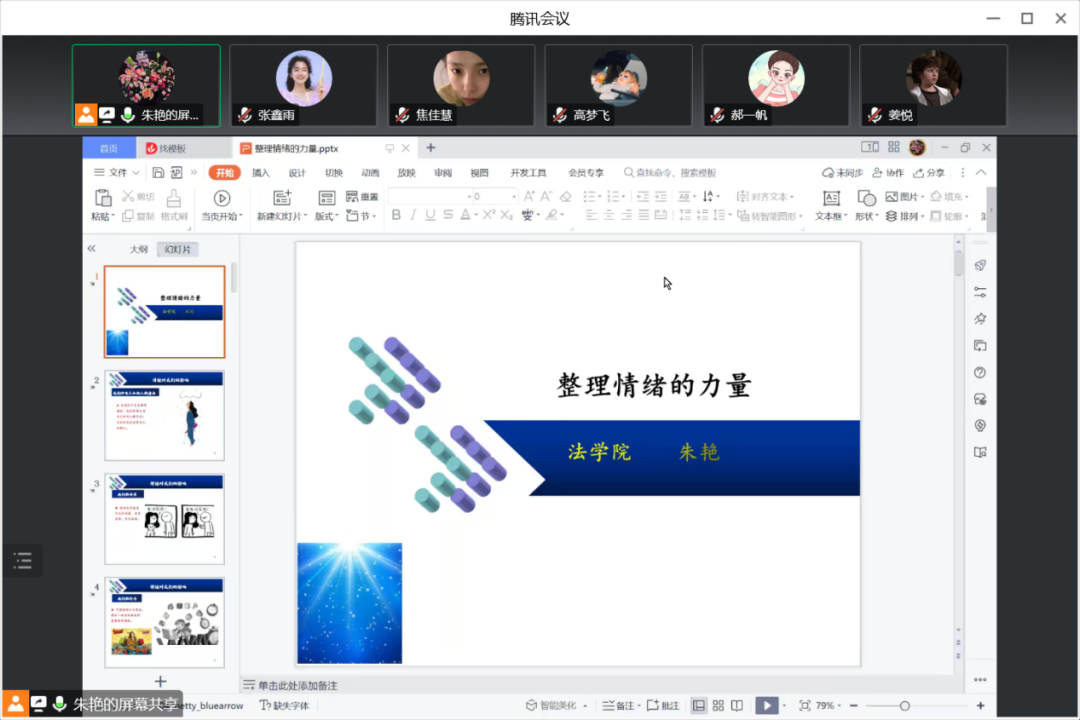This screenshot has height=720, width=1080.
Task: Click the zoom slider handle
Action: [x=905, y=706]
